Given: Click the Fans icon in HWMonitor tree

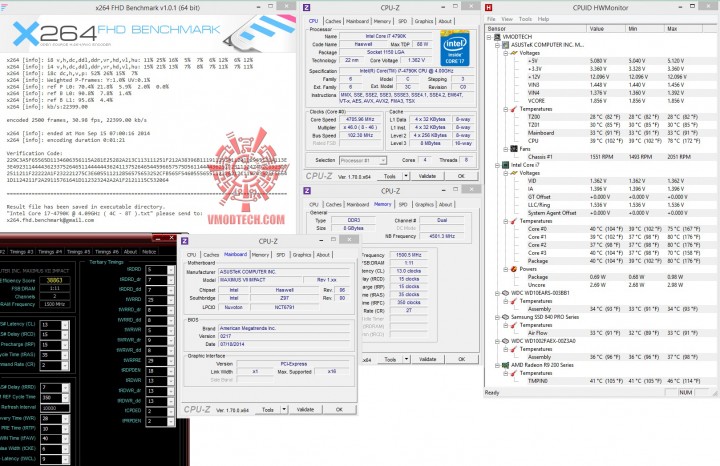Looking at the screenshot, I should pos(514,149).
